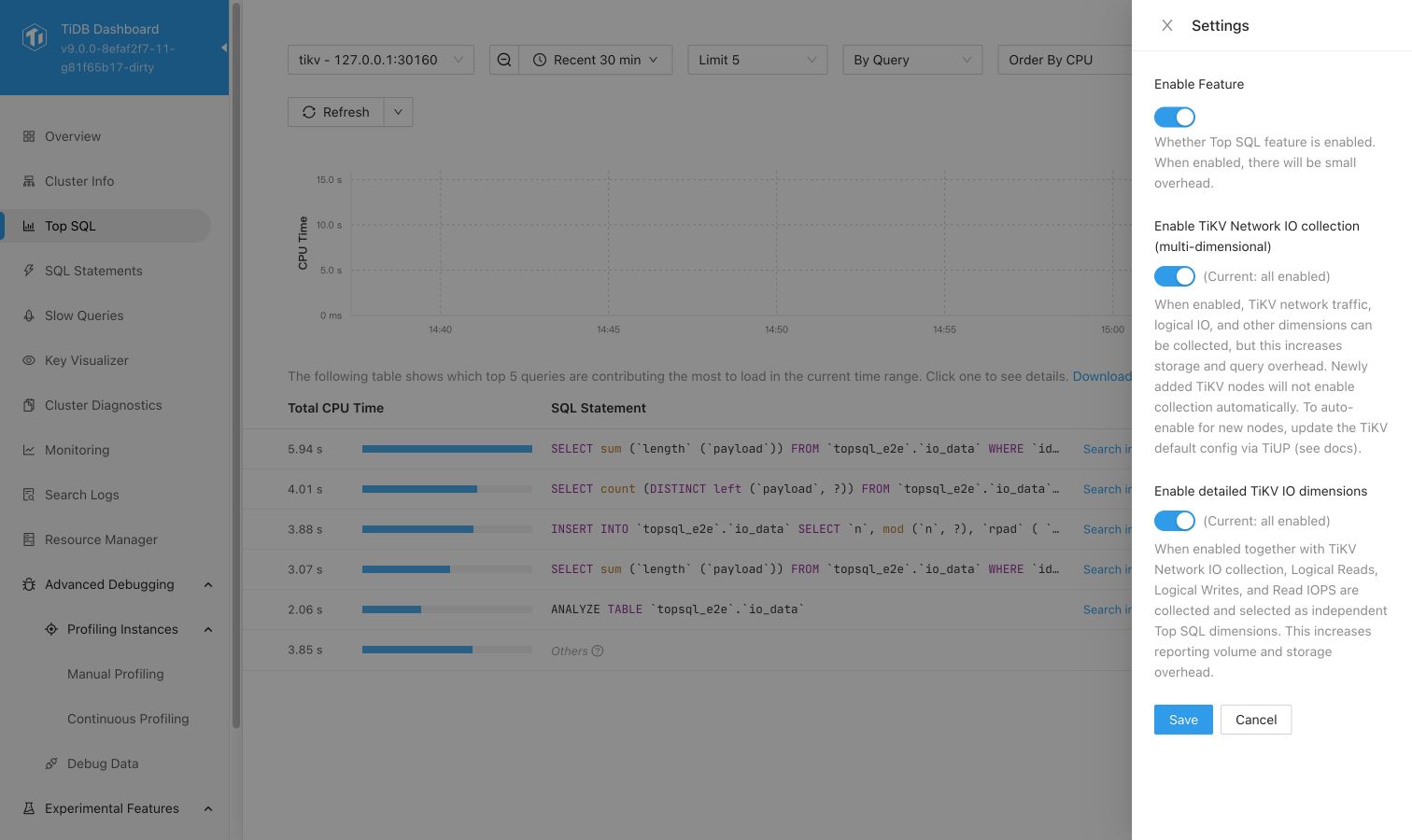Click Search link for the 5.94 s query
The height and width of the screenshot is (840, 1412).
pyautogui.click(x=1108, y=449)
